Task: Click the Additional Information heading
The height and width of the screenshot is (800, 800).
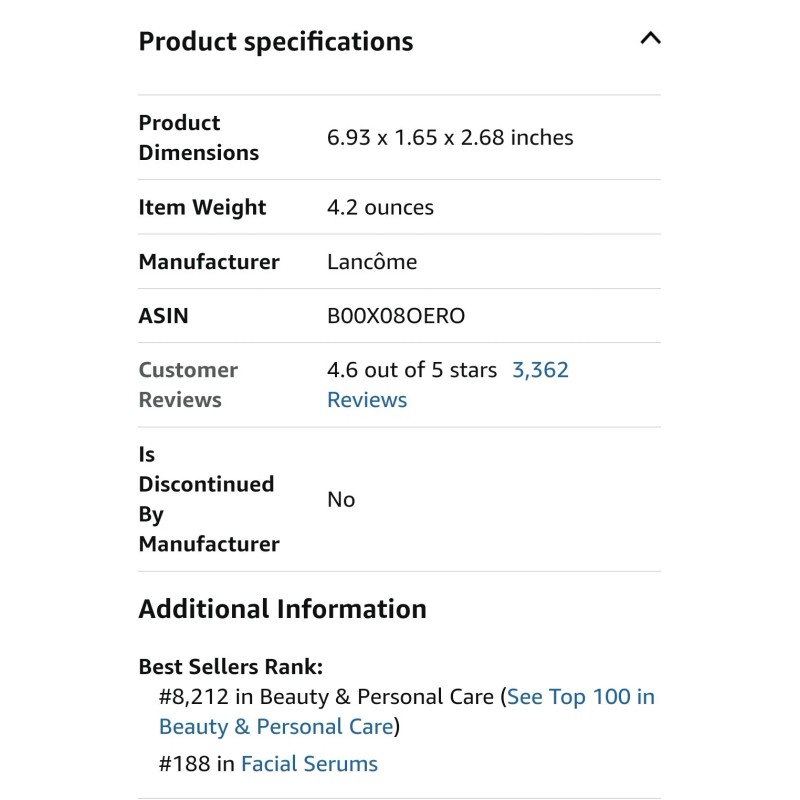Action: click(x=282, y=609)
